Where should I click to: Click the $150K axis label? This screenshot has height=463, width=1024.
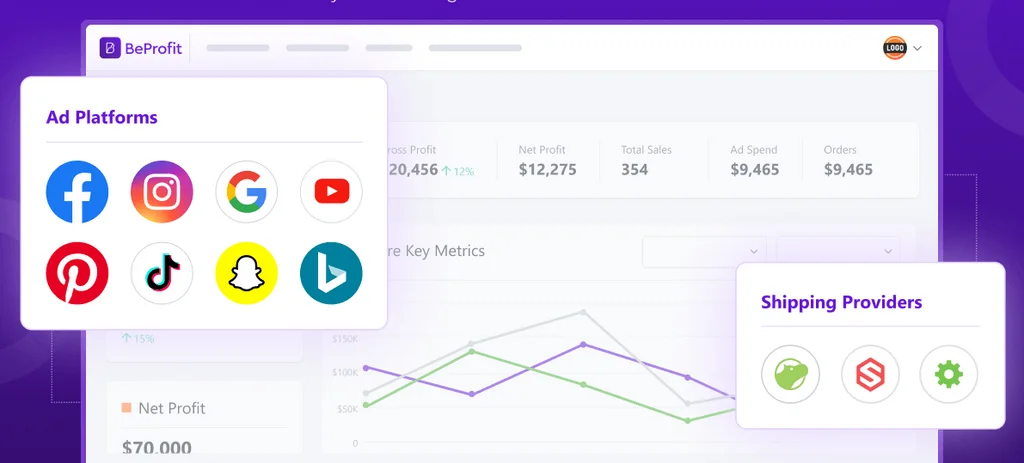[x=345, y=339]
